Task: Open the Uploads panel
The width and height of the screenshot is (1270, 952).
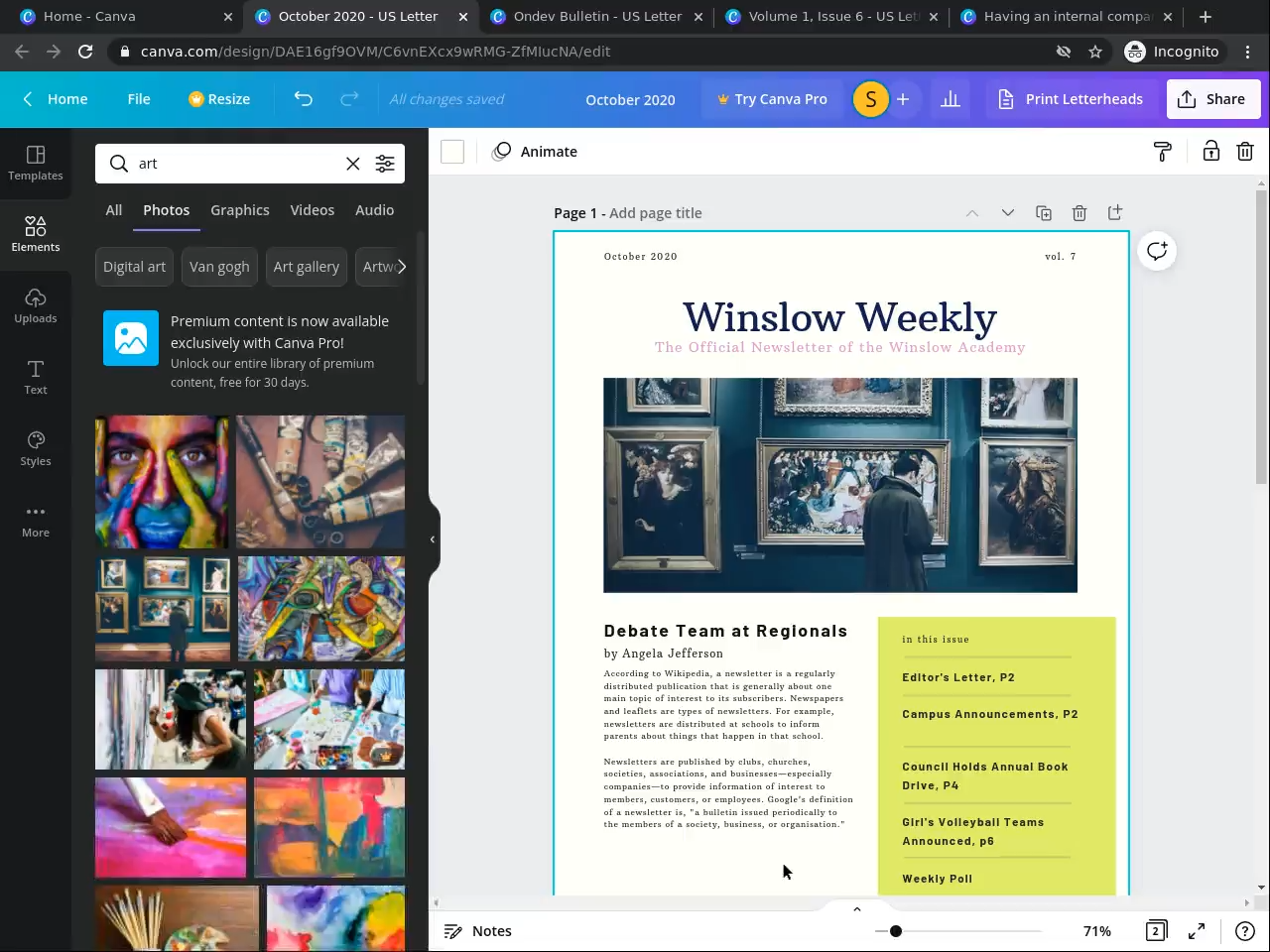Action: click(36, 306)
